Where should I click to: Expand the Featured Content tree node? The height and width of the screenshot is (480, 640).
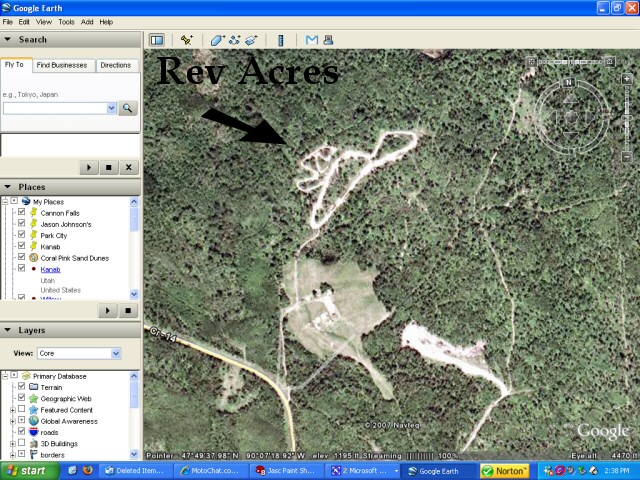pos(13,409)
